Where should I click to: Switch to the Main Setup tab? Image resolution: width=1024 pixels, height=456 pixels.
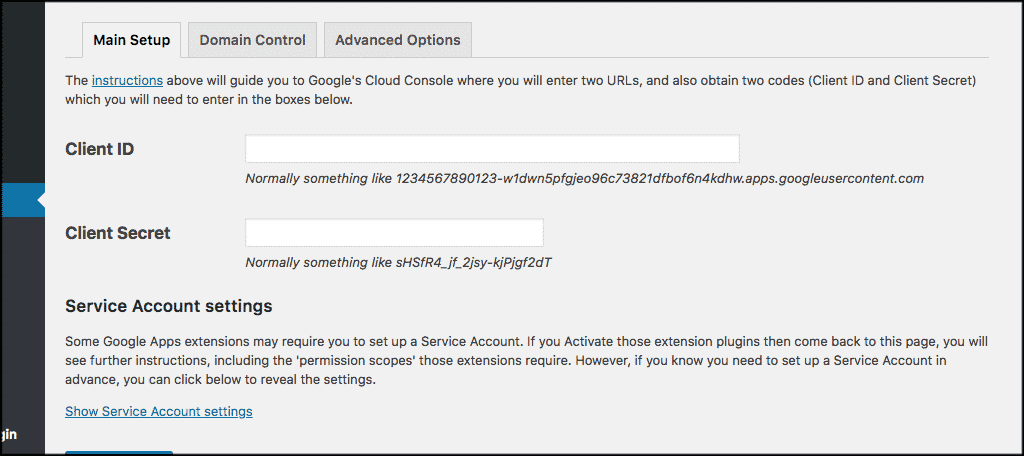131,40
